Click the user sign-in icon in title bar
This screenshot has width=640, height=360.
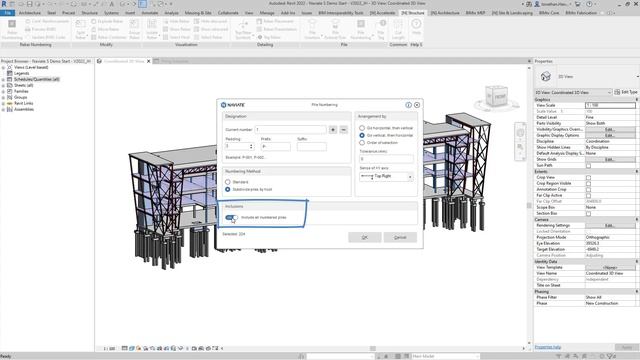[x=538, y=4]
